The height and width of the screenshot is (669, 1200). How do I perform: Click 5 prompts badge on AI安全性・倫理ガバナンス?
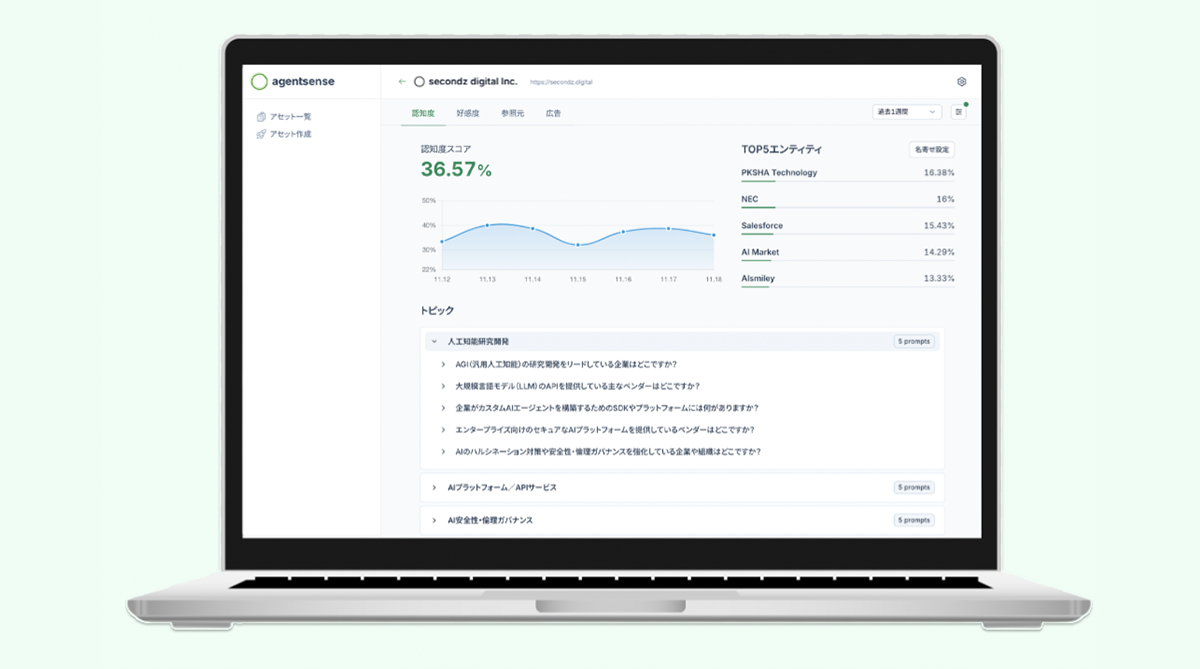914,521
